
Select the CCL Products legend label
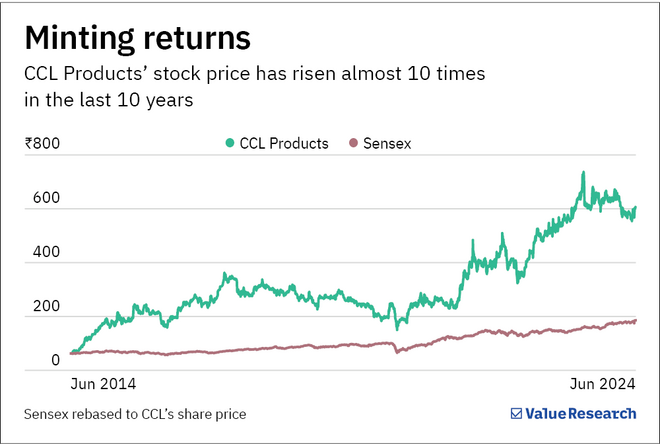point(284,144)
